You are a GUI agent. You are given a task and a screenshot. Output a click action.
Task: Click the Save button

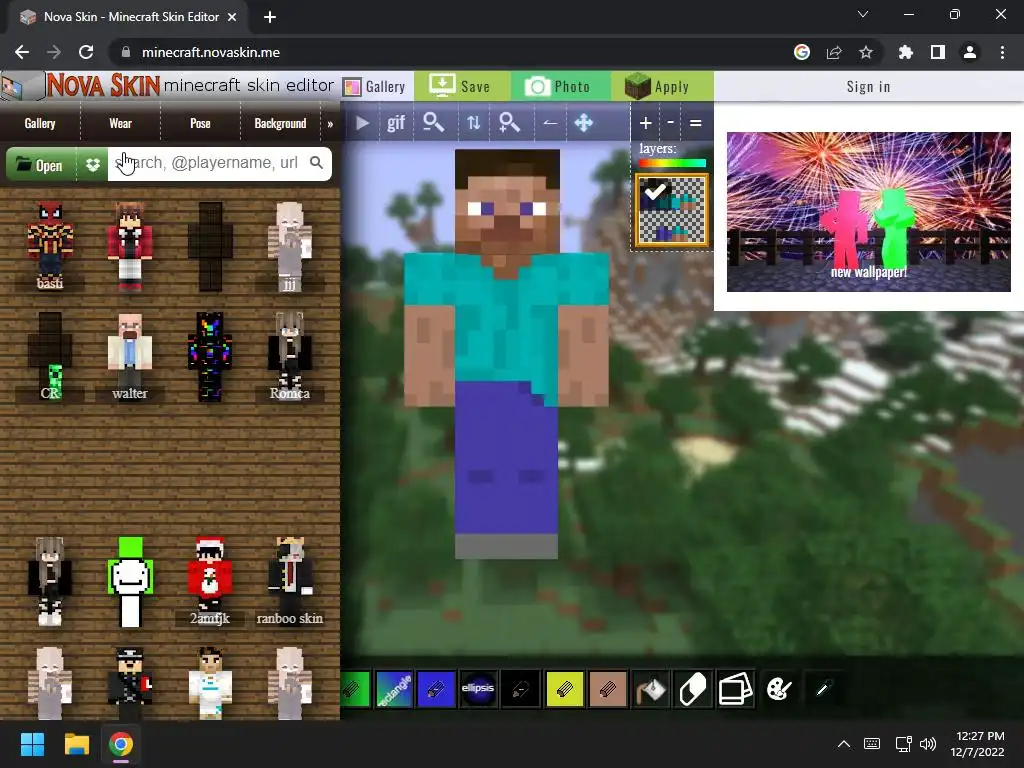click(461, 86)
